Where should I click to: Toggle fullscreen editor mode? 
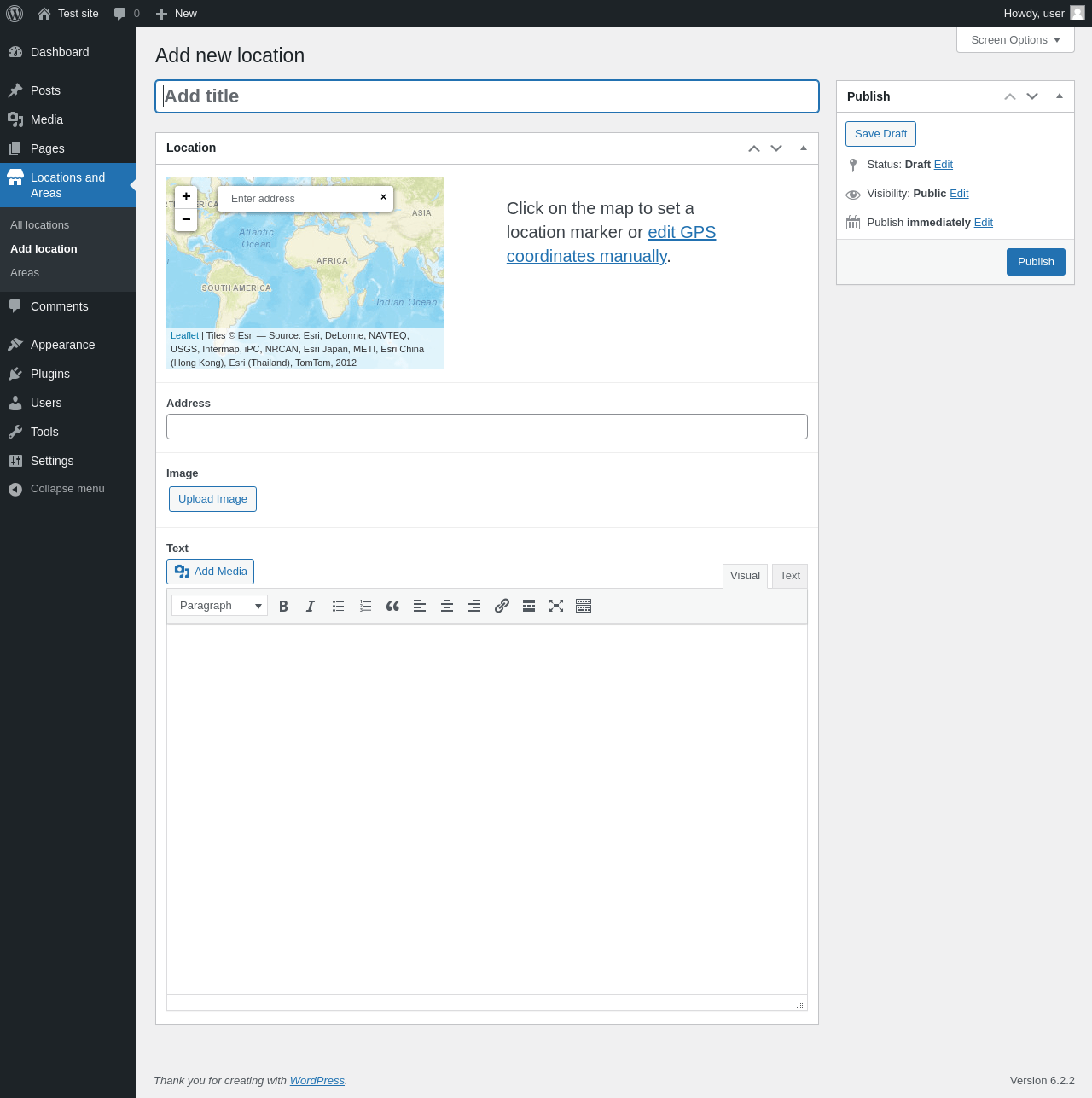tap(556, 606)
